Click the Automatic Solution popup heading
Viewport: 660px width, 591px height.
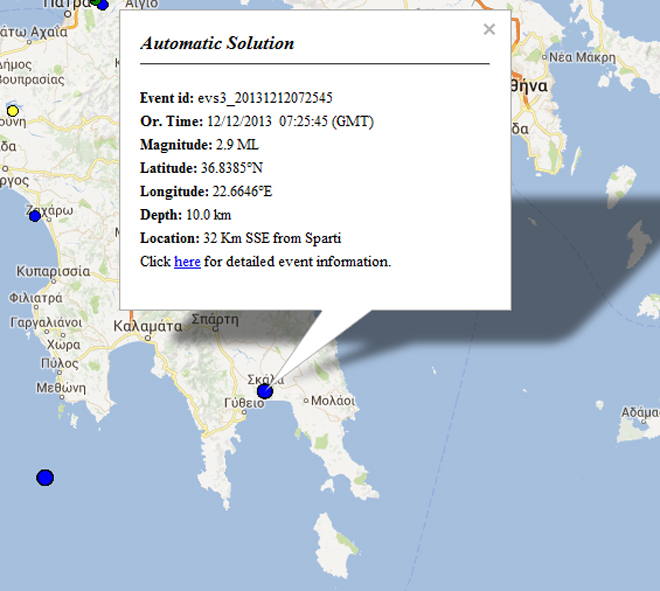[x=217, y=44]
